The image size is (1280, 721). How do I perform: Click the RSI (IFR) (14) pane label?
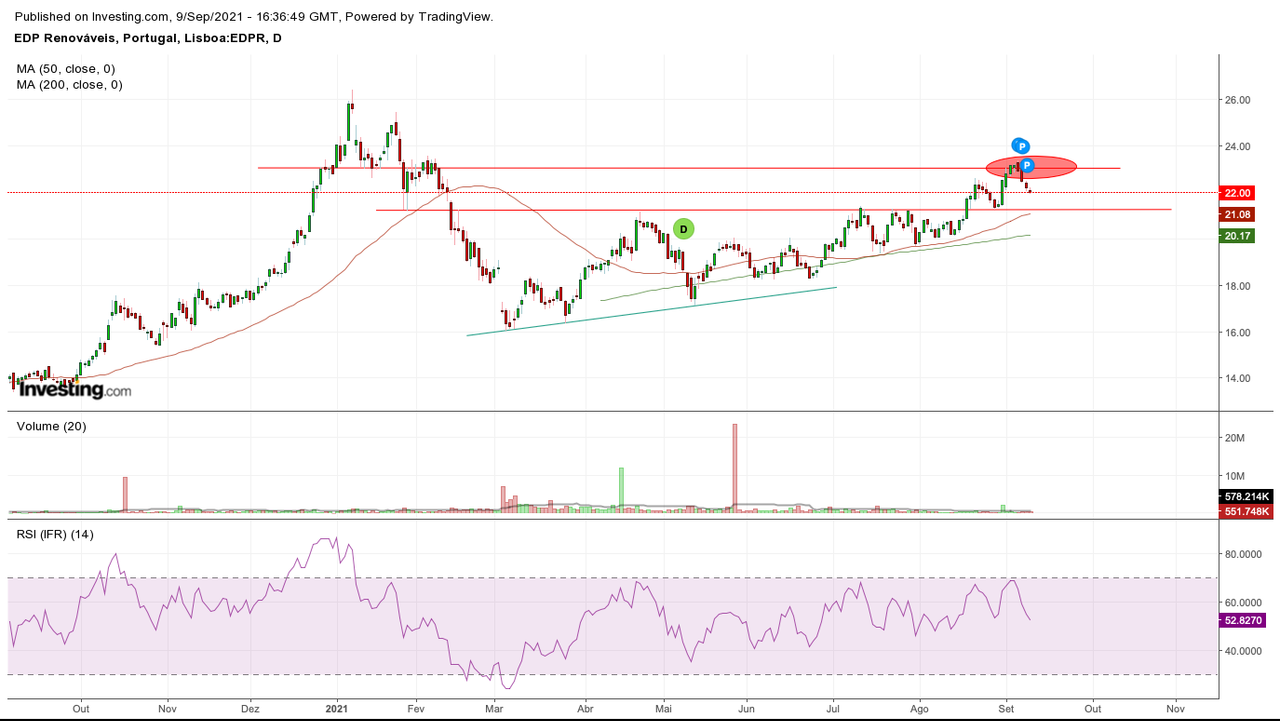(55, 534)
